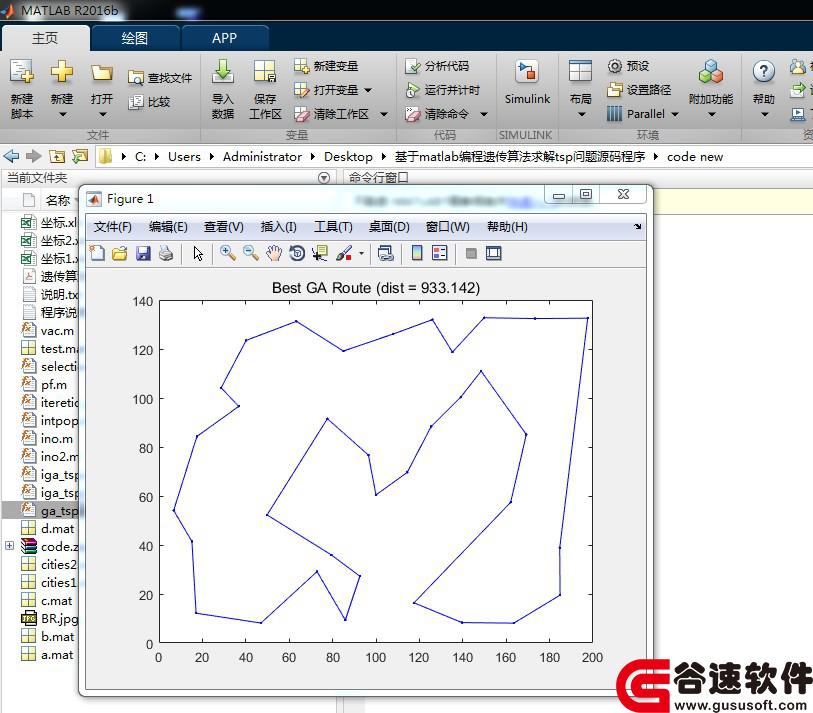
Task: Activate the Edit Plot arrow tool
Action: 198,254
